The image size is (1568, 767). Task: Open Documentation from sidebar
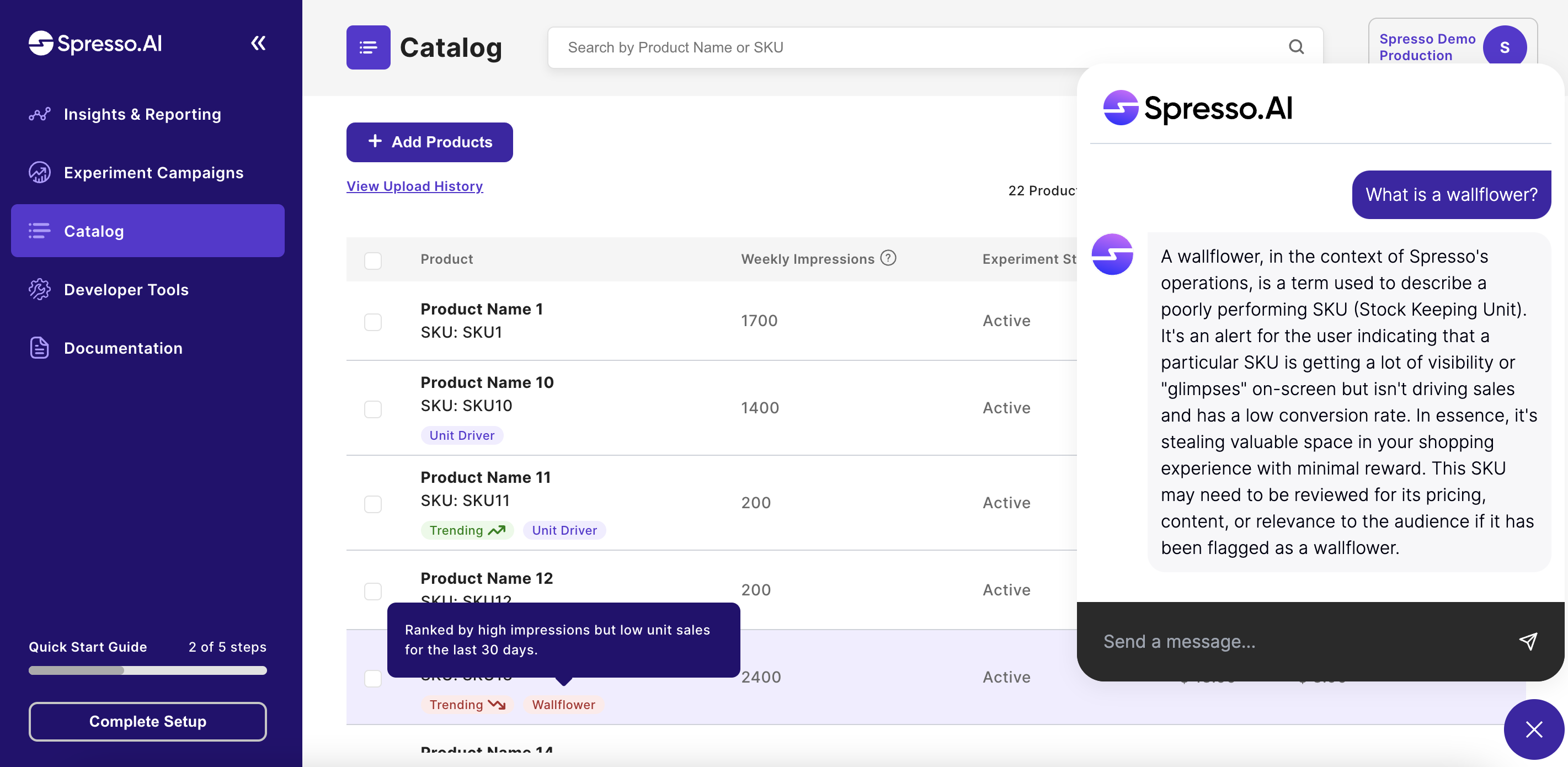123,348
